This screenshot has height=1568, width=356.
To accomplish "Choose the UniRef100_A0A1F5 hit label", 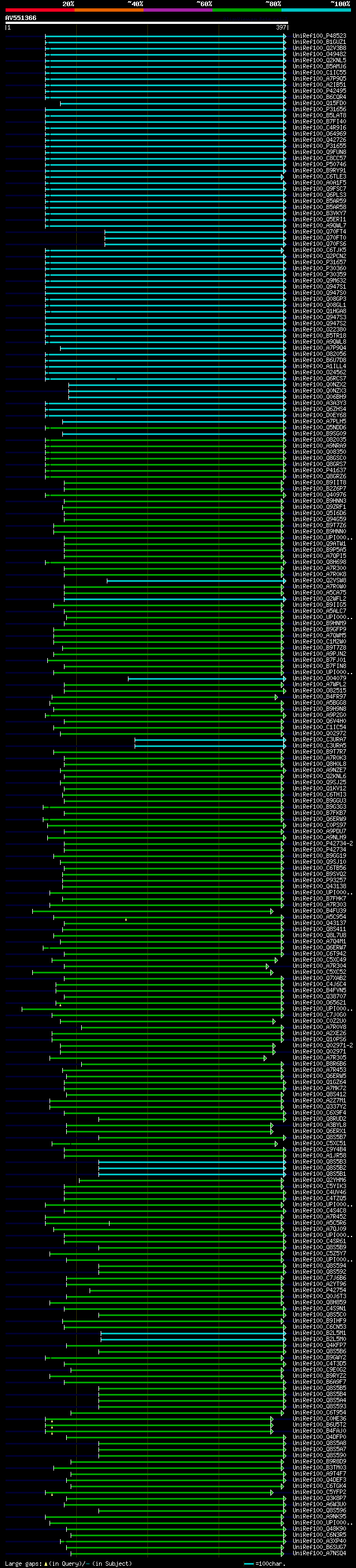I will point(319,182).
